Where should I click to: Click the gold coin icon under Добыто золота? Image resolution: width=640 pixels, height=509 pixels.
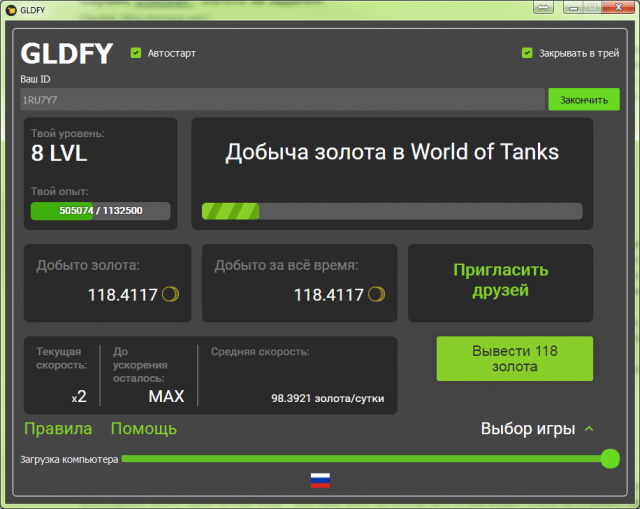170,294
